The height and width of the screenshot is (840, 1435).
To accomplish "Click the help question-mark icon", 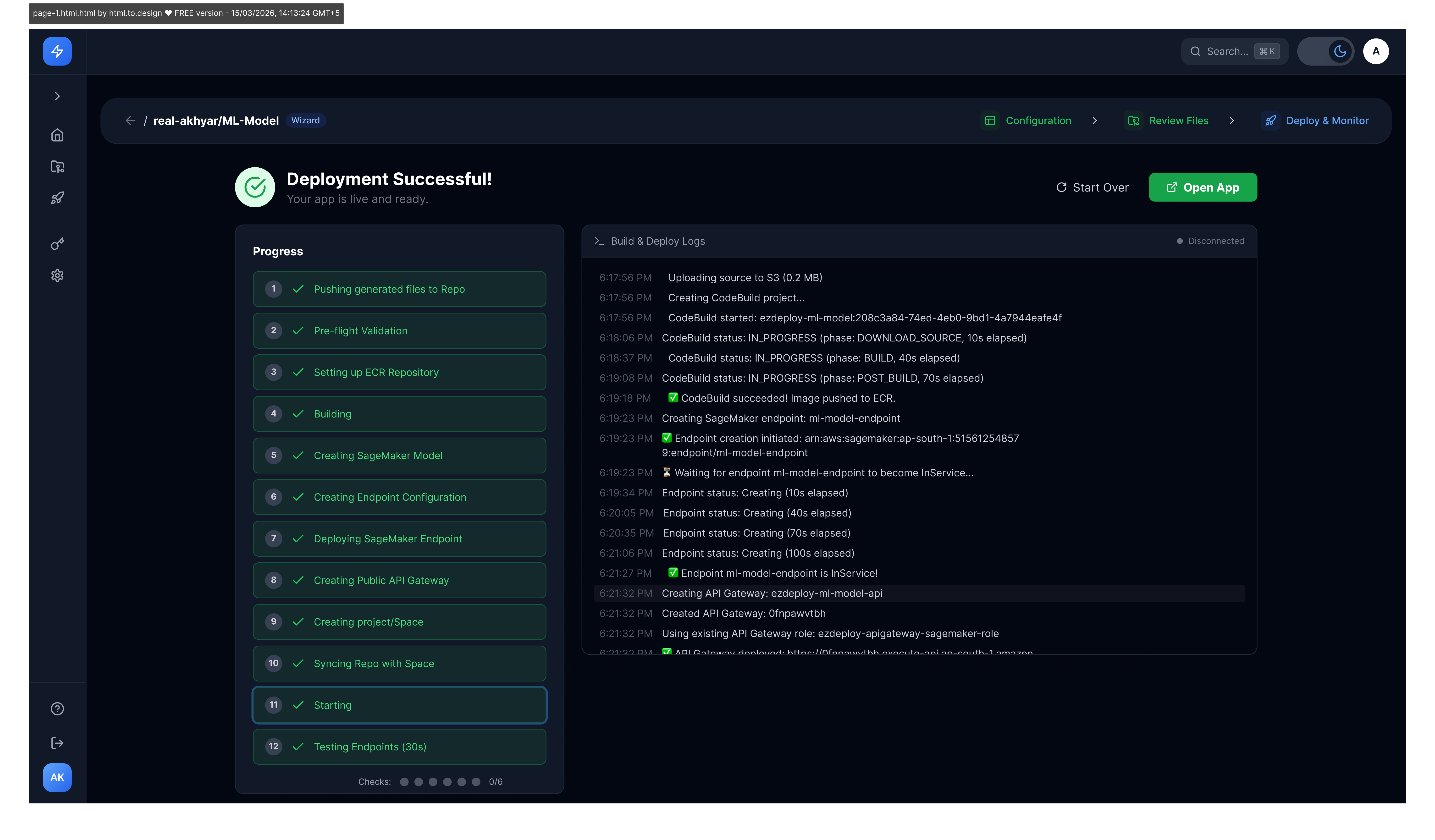I will [x=57, y=708].
